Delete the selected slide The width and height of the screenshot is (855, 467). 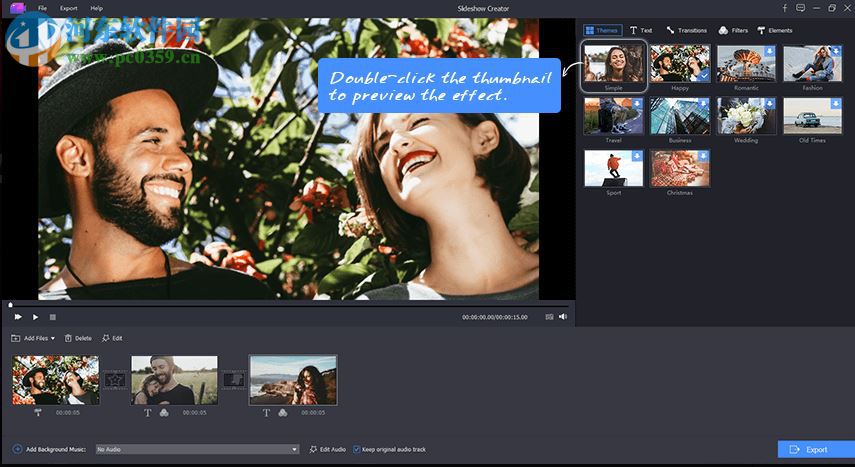[x=78, y=338]
